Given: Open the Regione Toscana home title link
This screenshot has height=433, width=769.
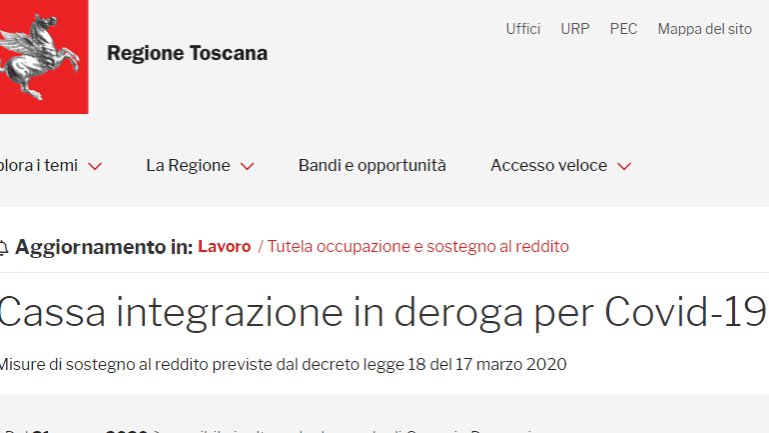Looking at the screenshot, I should click(x=187, y=53).
